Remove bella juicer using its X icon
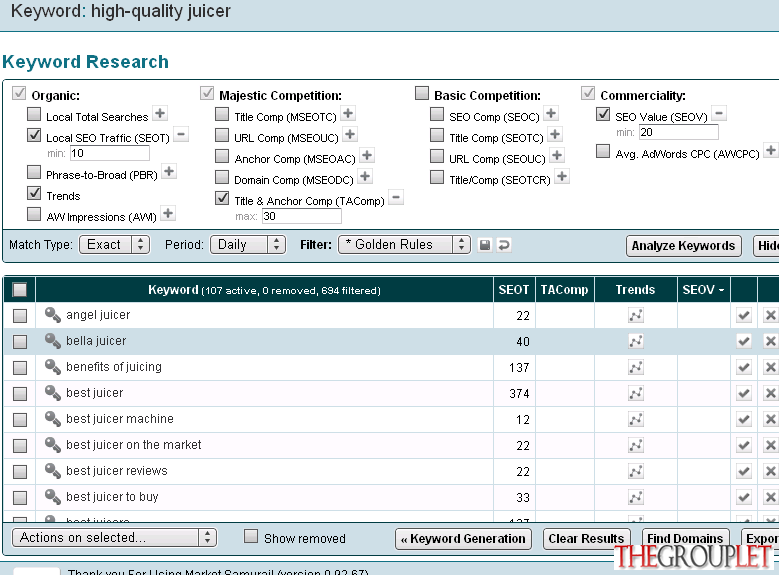The width and height of the screenshot is (779, 575). click(x=771, y=341)
